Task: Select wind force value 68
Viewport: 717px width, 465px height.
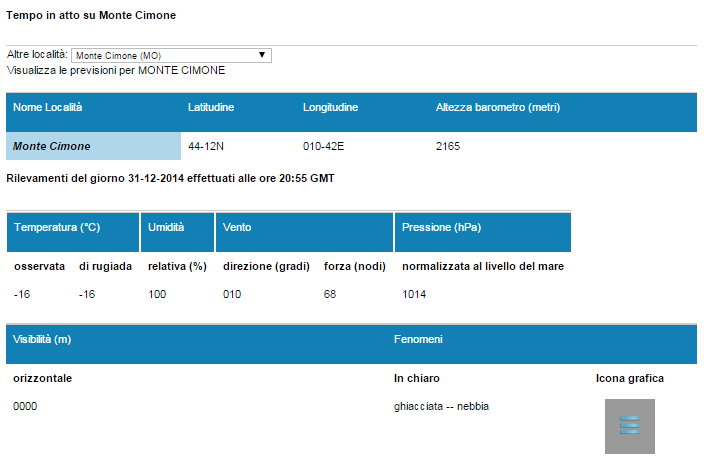Action: tap(330, 294)
